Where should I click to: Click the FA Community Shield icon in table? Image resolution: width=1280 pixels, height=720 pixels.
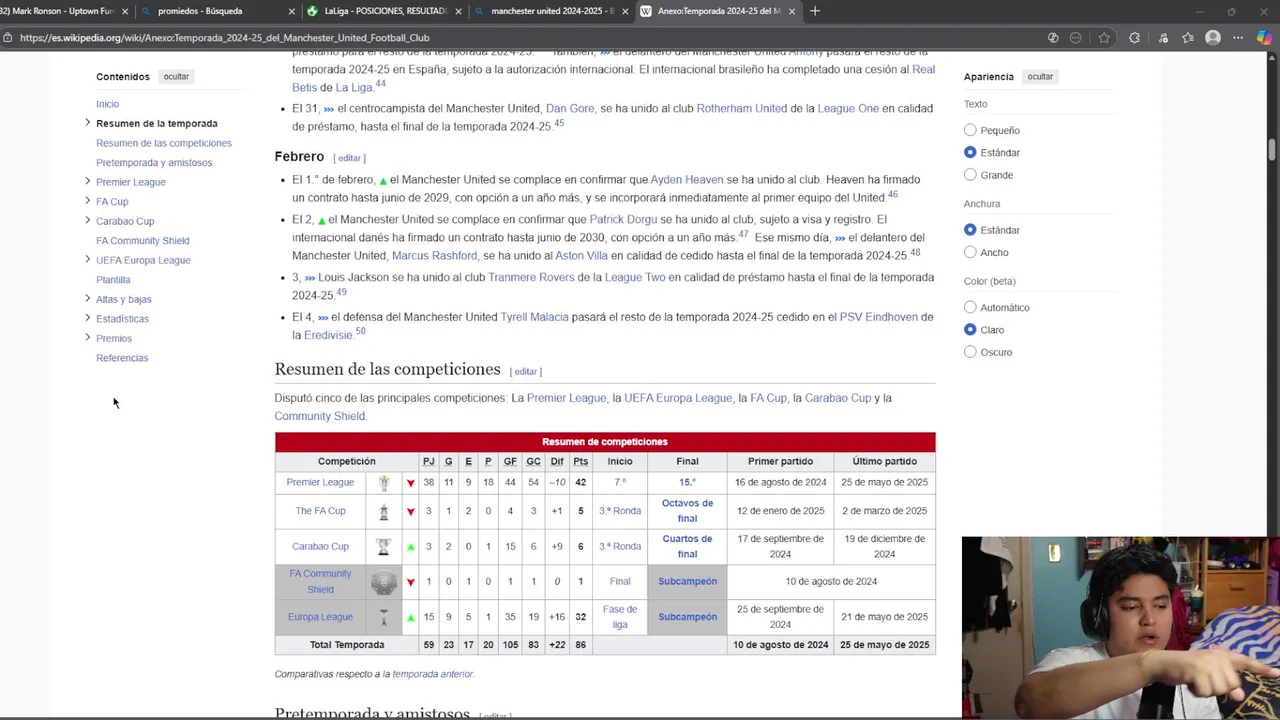[384, 582]
